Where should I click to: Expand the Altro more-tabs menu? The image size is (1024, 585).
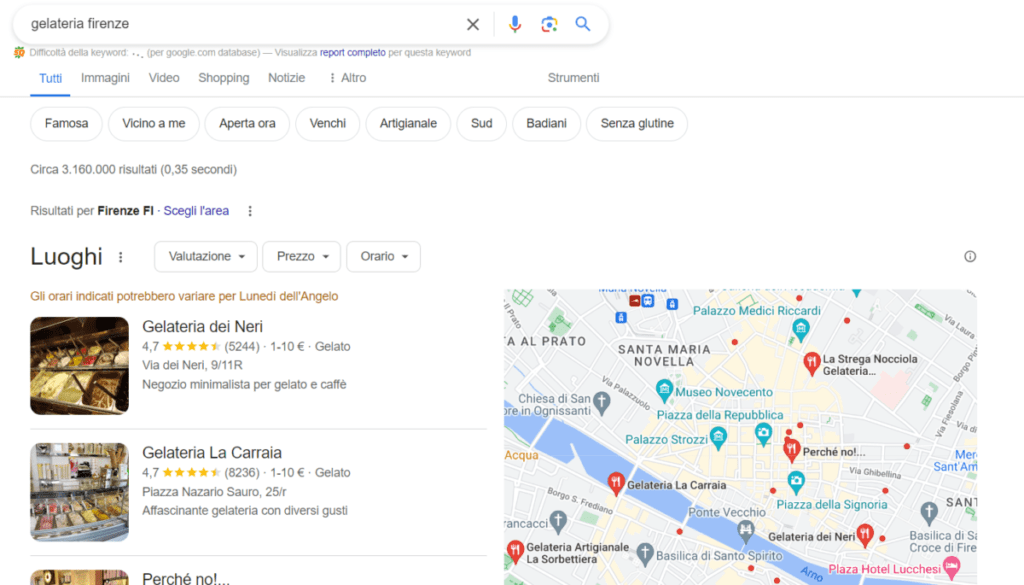coord(347,78)
